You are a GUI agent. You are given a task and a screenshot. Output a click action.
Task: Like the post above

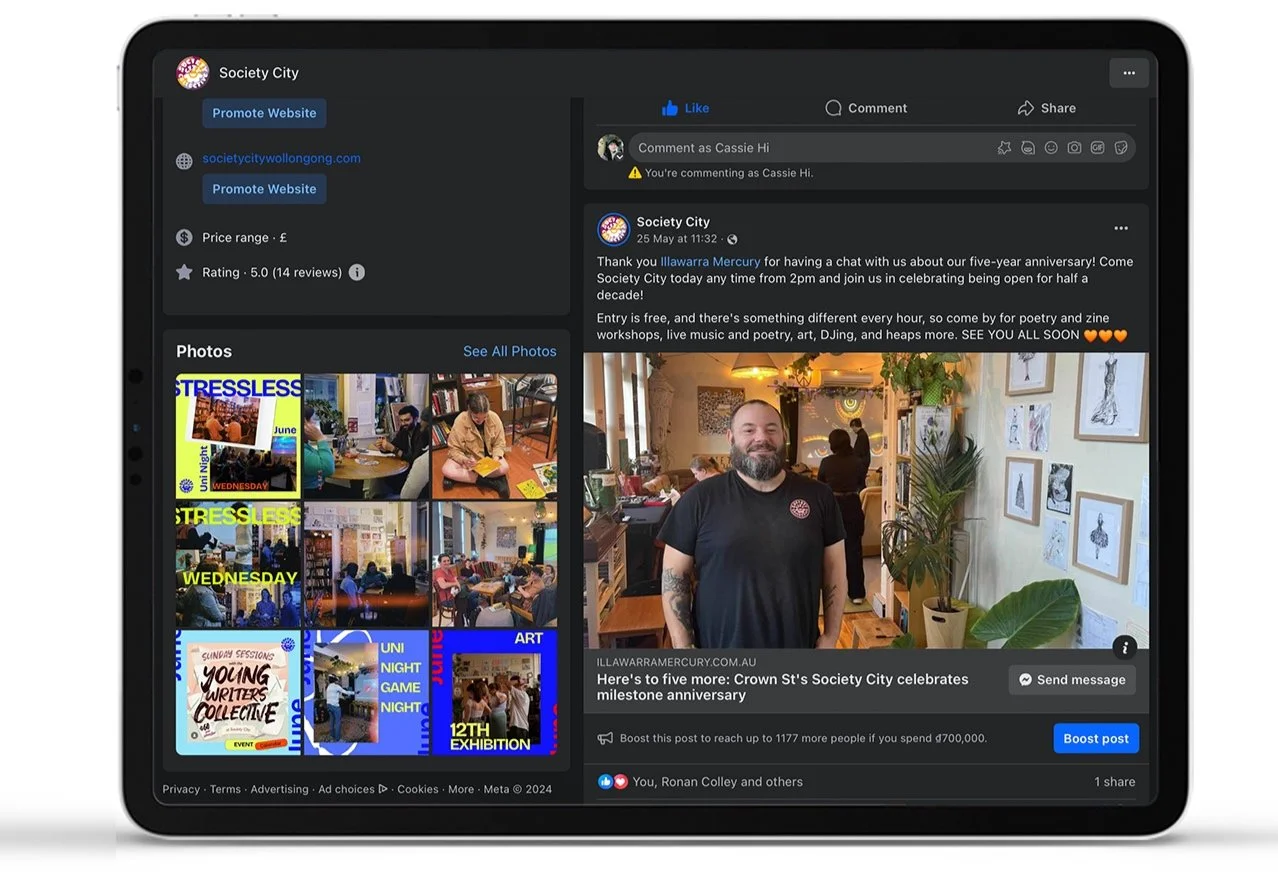685,108
